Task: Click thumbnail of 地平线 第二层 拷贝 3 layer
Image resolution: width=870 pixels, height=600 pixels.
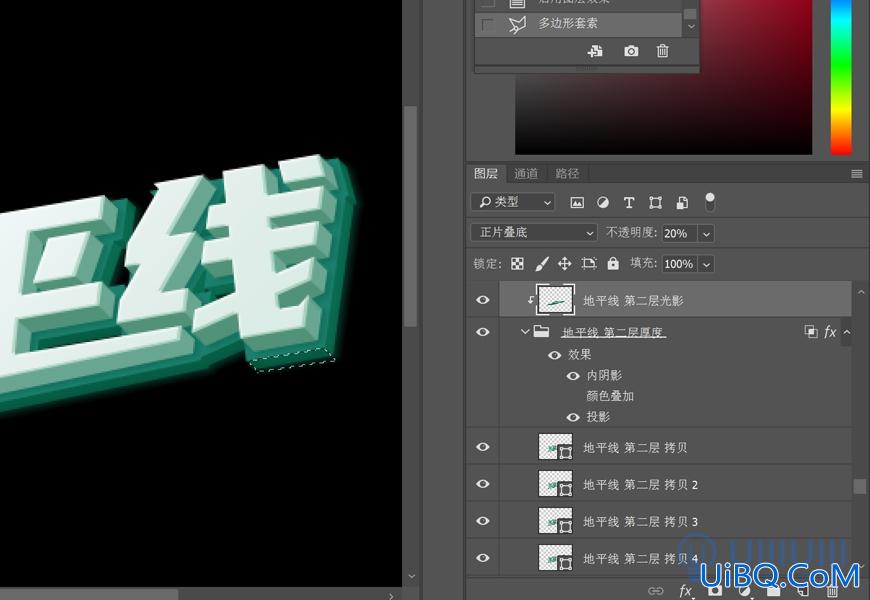Action: (555, 521)
